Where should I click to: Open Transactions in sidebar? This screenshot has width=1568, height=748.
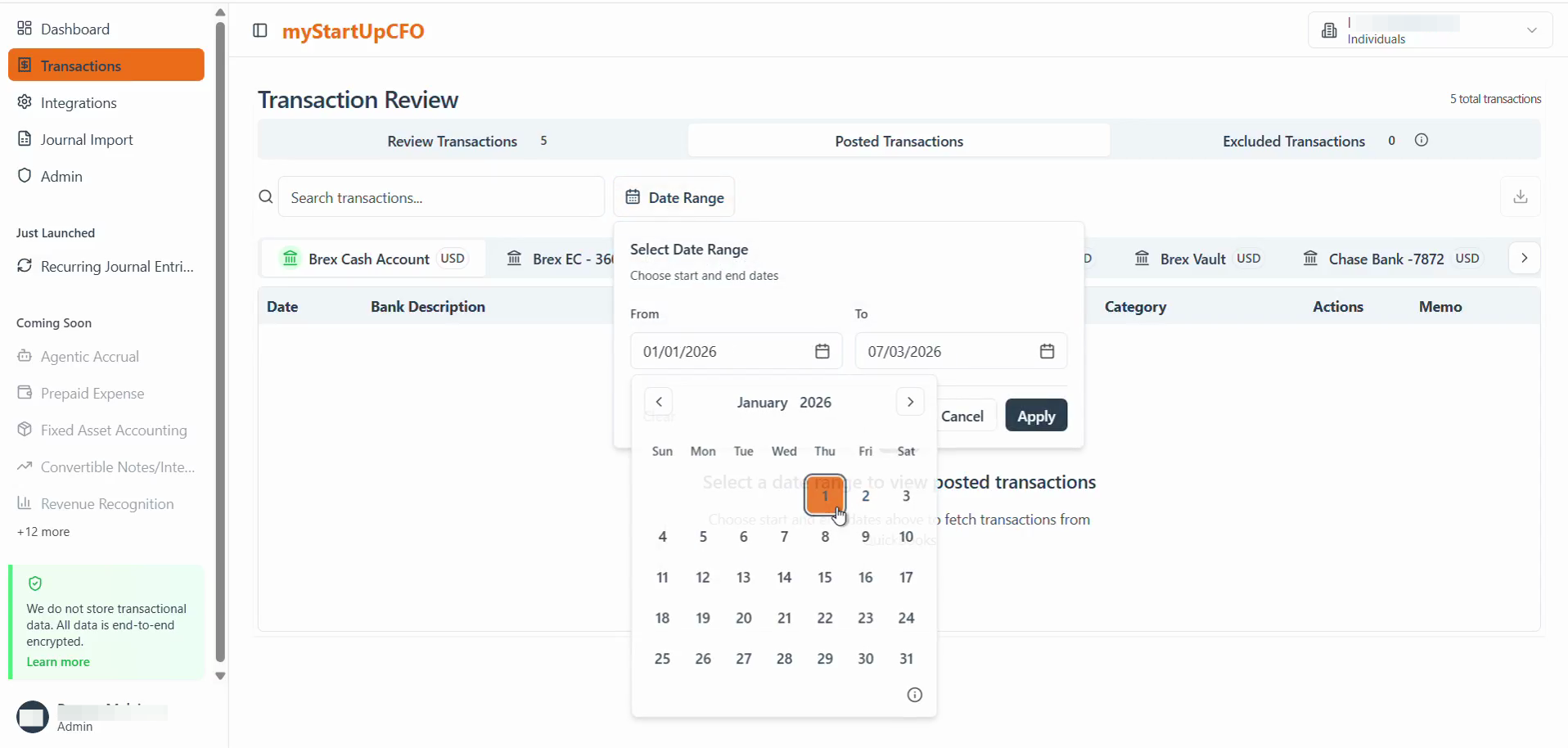pyautogui.click(x=106, y=65)
